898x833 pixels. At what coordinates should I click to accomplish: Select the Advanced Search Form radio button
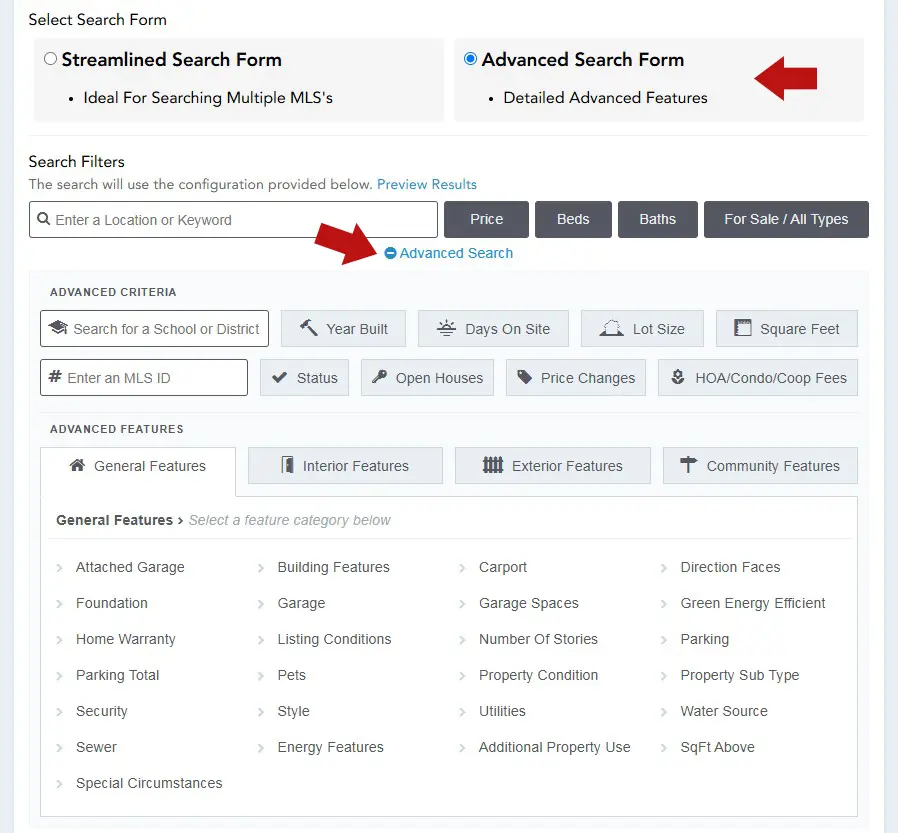point(470,58)
